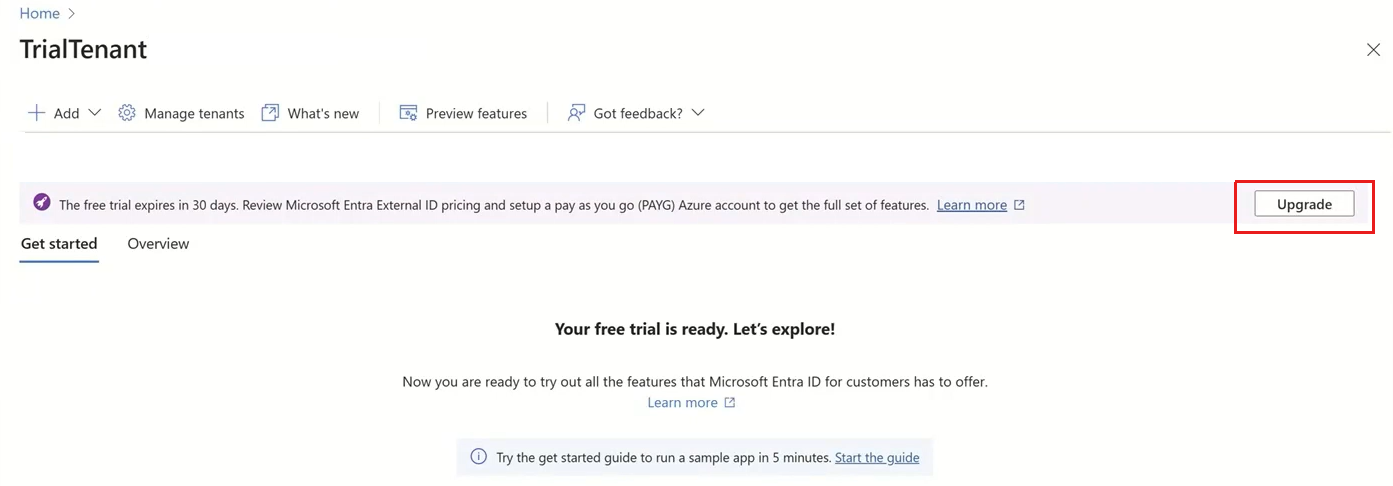Click the Got feedback person icon
Screen dimensions: 1393x486
(576, 113)
